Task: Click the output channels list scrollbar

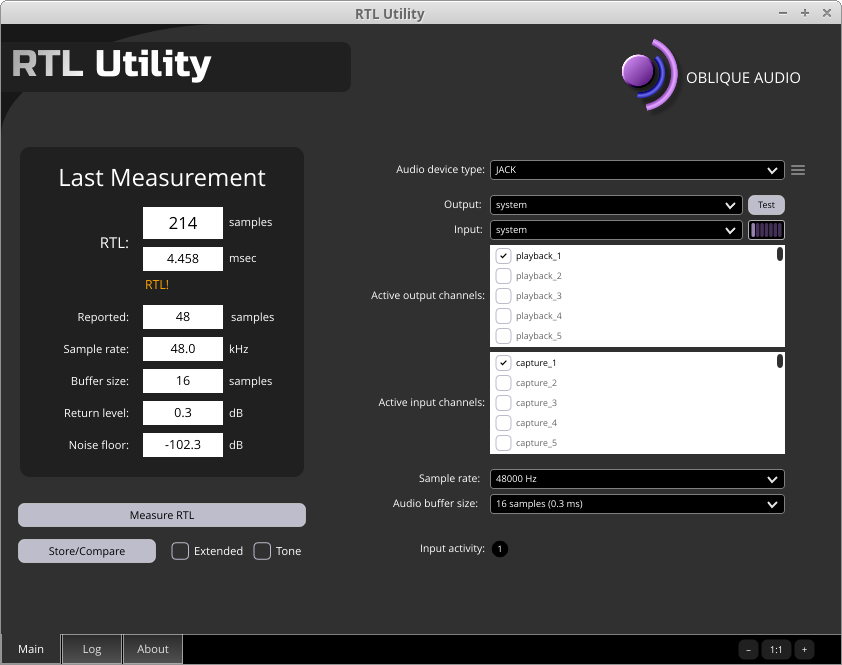Action: [780, 255]
